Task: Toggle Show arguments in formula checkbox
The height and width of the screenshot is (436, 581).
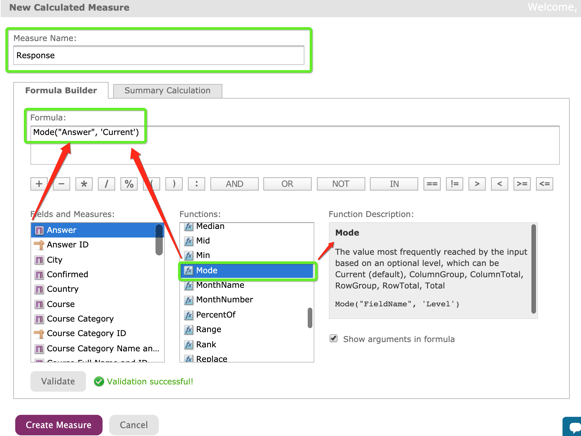Action: (x=333, y=339)
